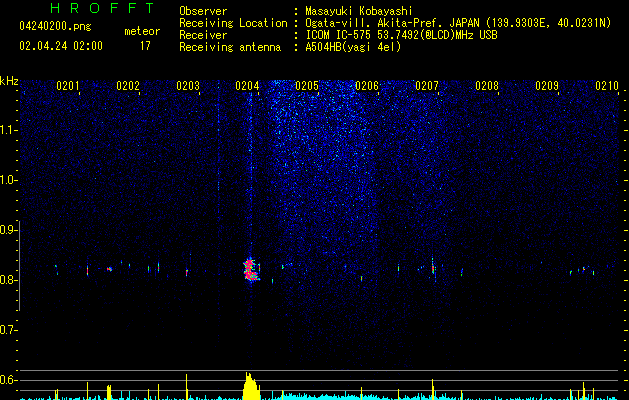
Task: Click the HROFFT title text
Action: pyautogui.click(x=103, y=8)
